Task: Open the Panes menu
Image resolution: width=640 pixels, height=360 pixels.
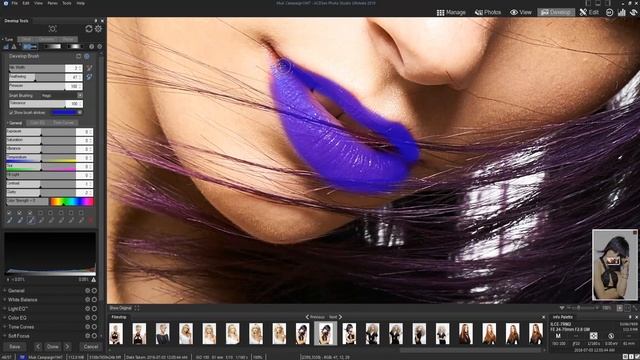Action: point(53,3)
